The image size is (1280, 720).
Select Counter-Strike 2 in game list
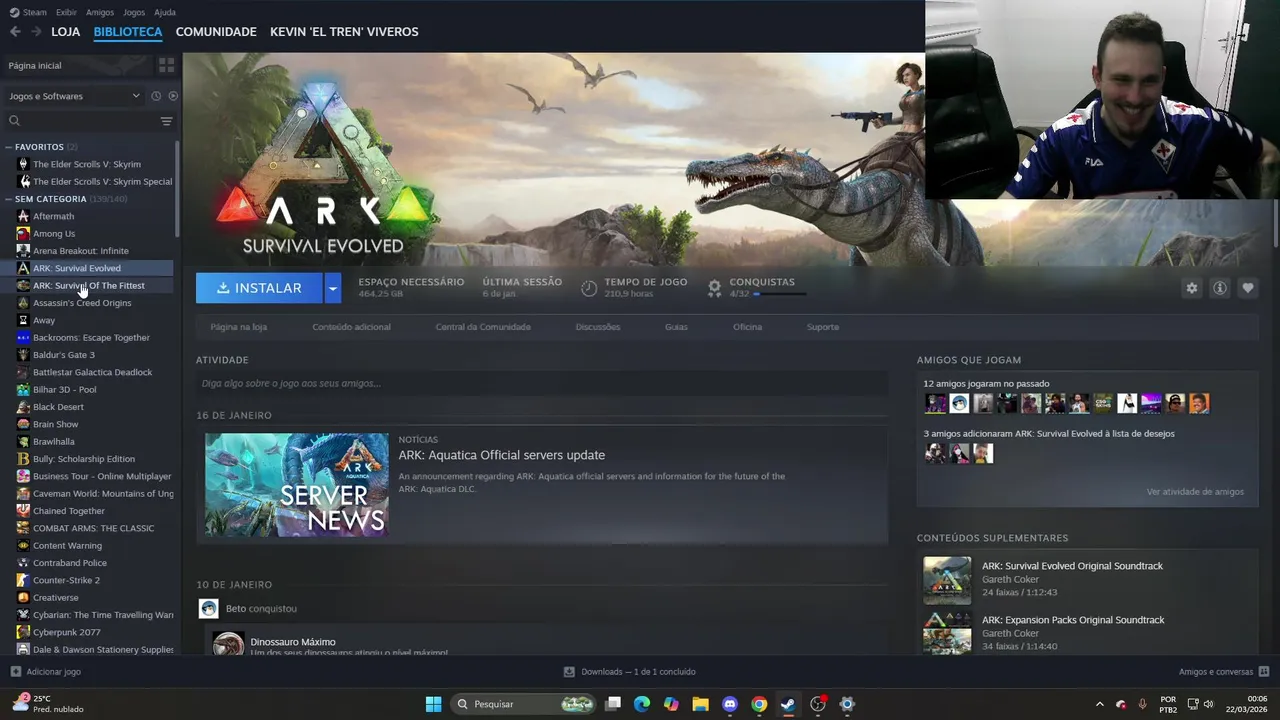66,580
